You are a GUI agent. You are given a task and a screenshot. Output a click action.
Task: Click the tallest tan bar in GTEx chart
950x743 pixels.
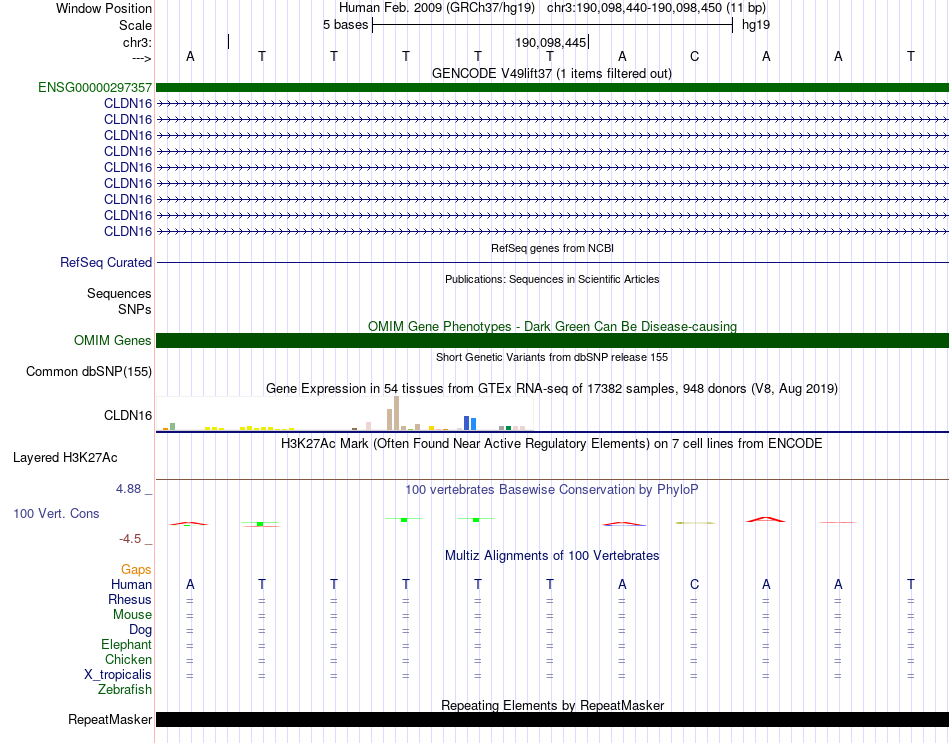coord(396,413)
